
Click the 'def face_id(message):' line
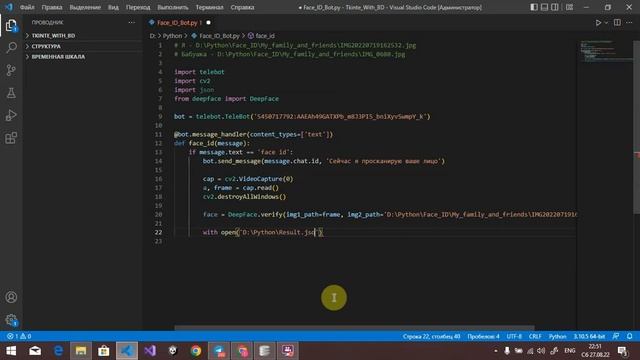tap(211, 143)
